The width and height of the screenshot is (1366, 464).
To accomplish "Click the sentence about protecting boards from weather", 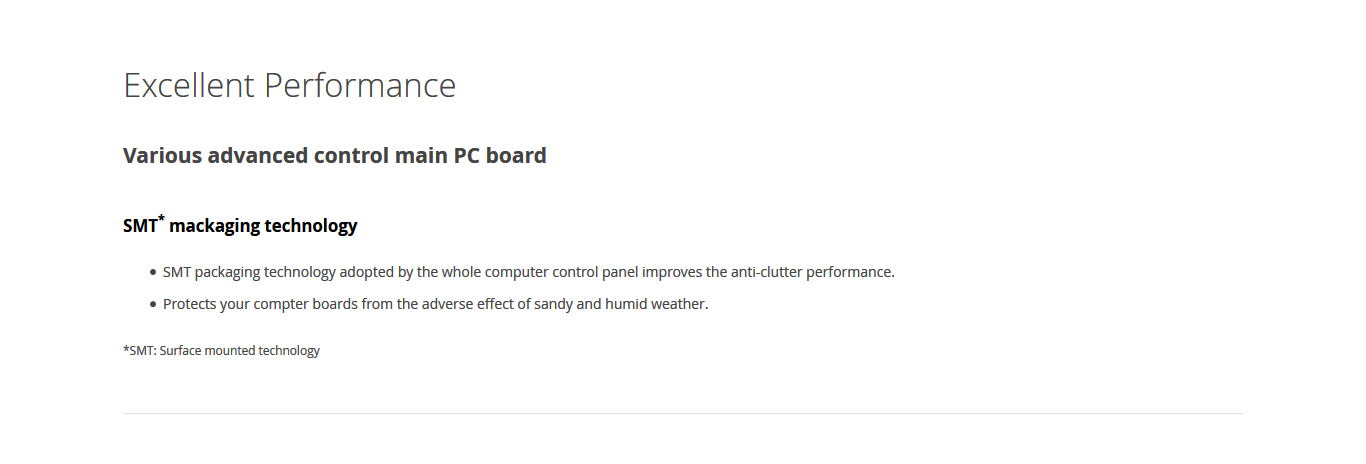I will point(435,304).
